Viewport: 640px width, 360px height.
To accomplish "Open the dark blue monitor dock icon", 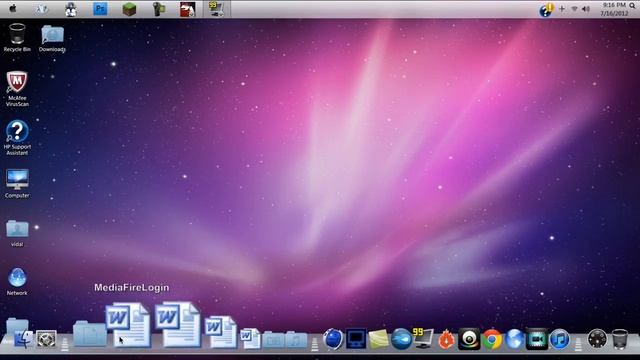I will tap(356, 339).
